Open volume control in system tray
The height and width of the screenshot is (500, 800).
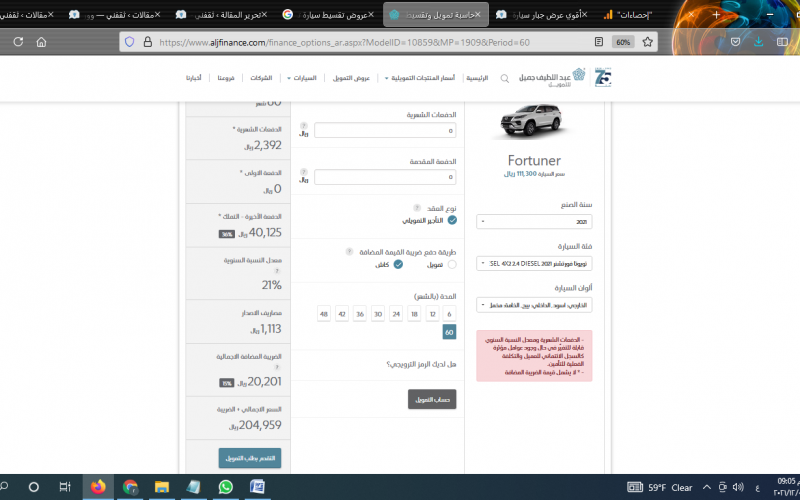click(x=738, y=487)
